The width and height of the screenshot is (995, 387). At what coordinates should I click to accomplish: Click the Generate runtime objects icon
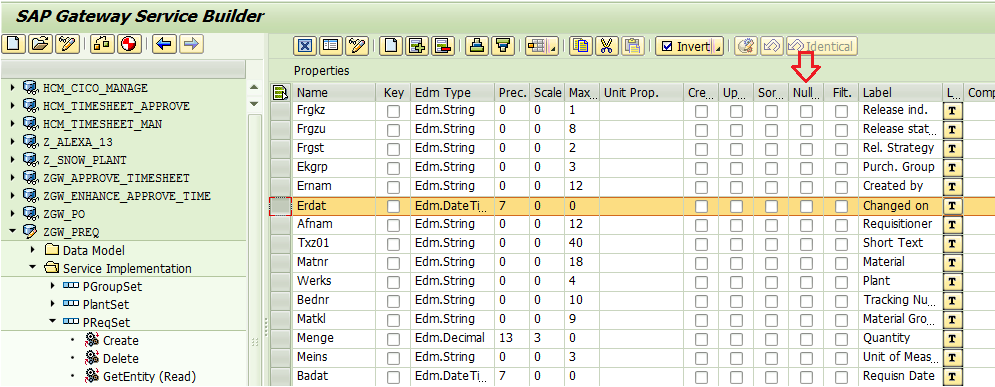128,44
